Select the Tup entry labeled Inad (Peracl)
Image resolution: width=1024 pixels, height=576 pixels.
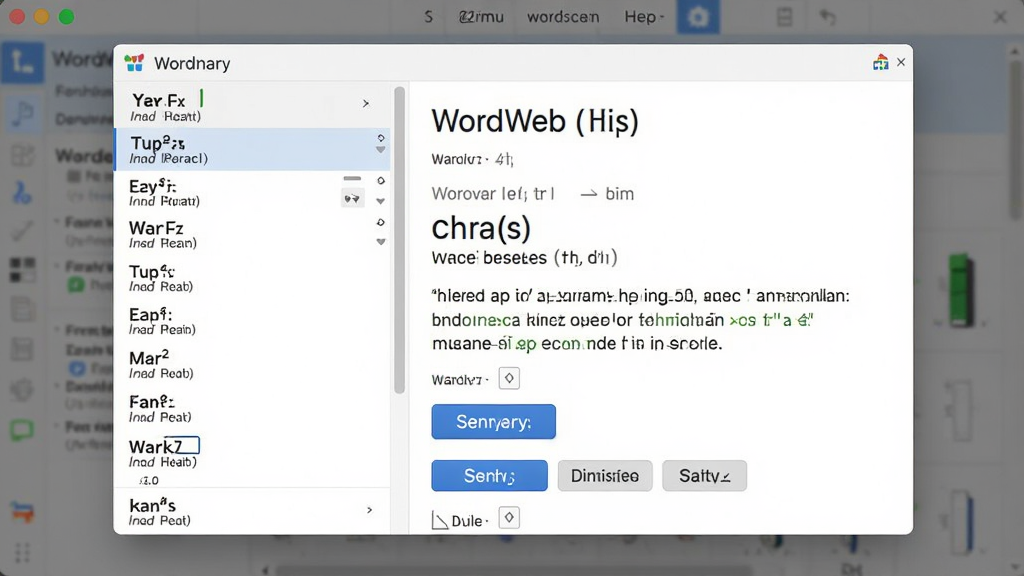[251, 150]
